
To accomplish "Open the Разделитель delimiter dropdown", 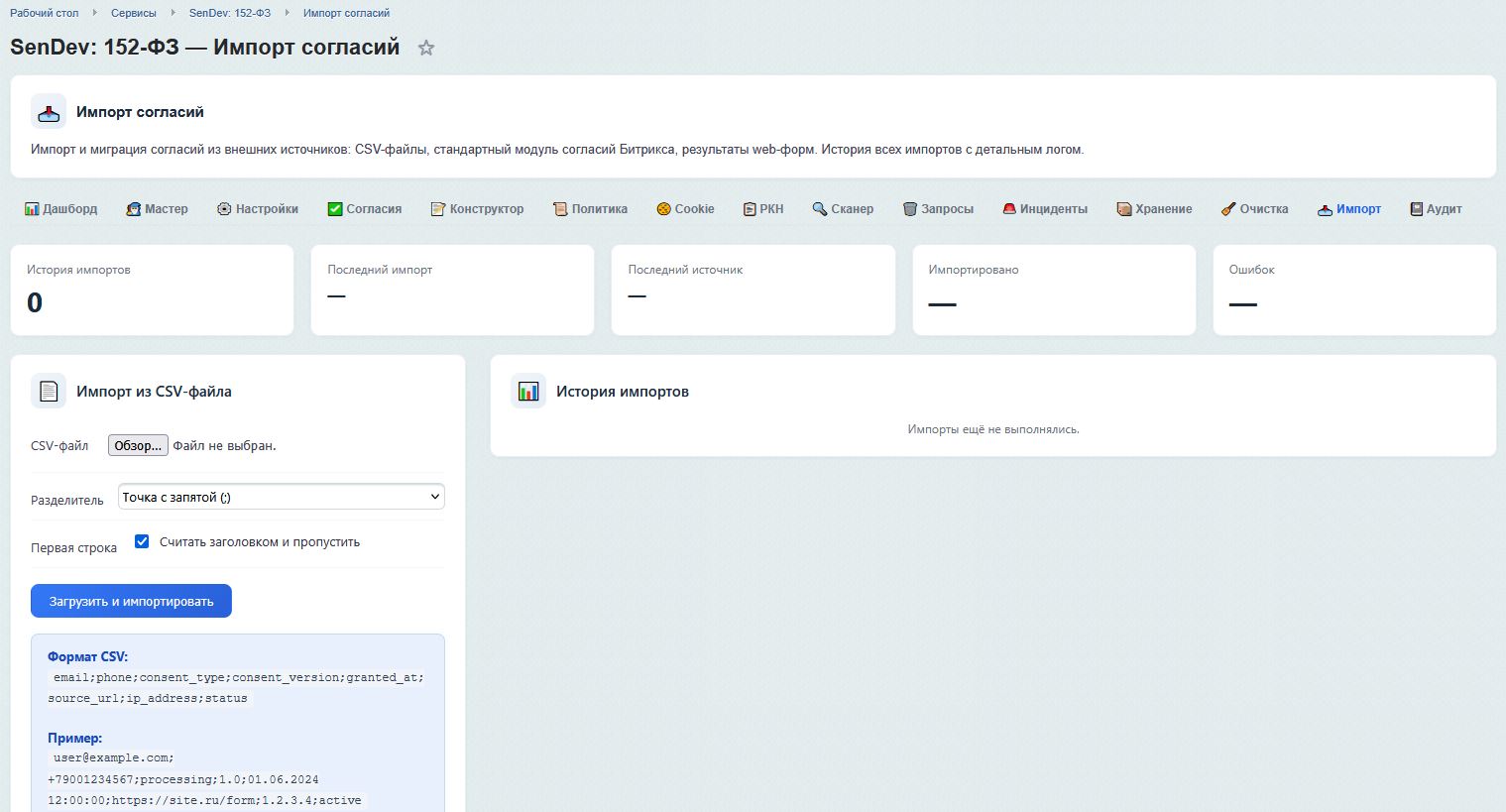I will click(282, 497).
